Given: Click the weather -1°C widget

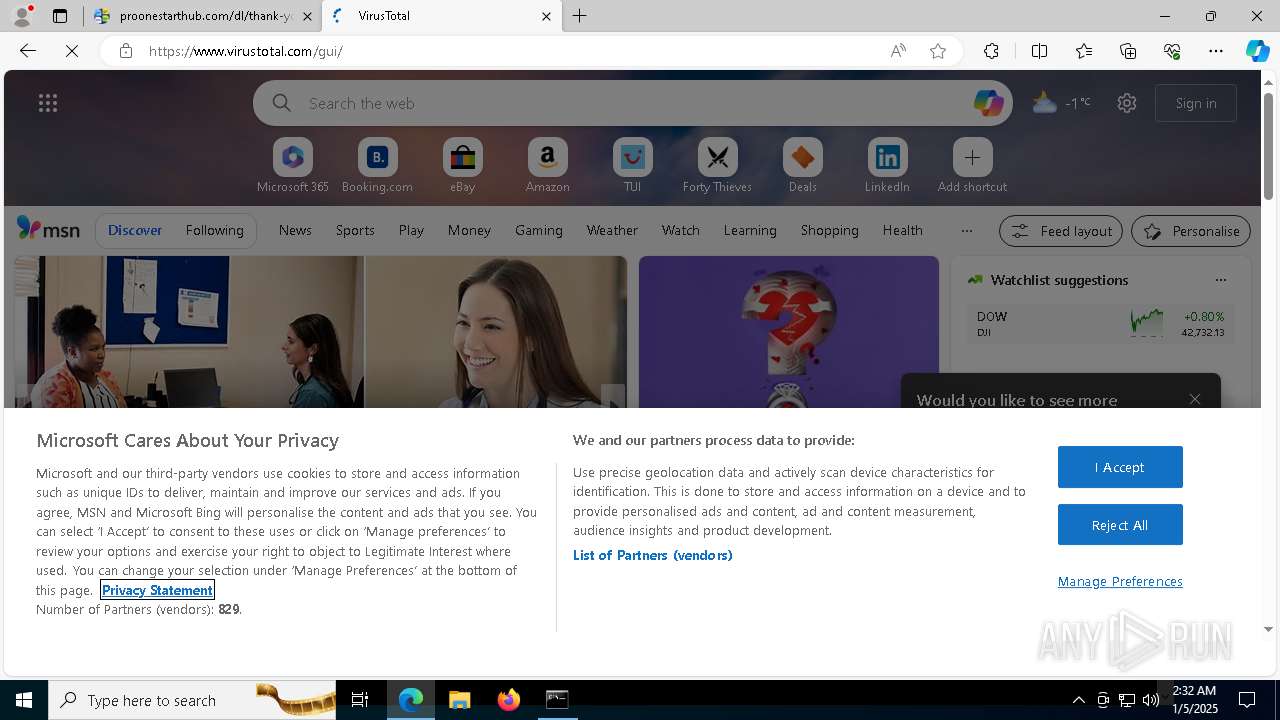Looking at the screenshot, I should tap(1062, 103).
